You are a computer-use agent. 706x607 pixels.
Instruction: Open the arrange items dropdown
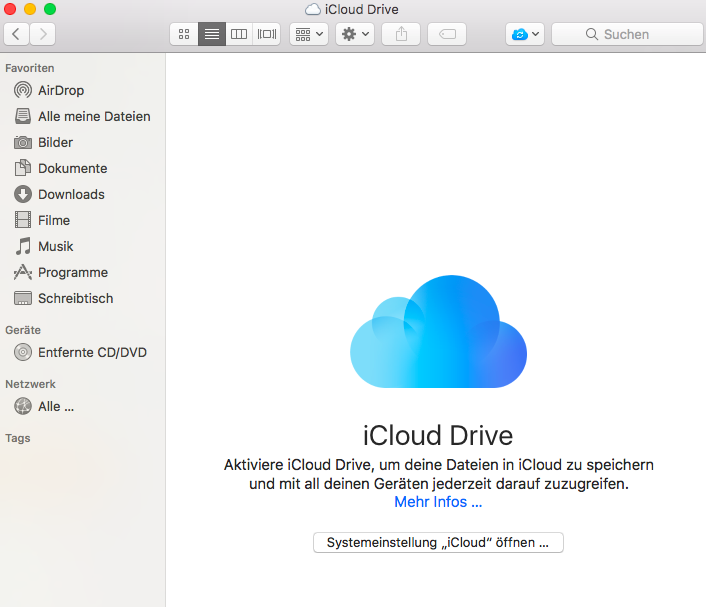[x=308, y=34]
